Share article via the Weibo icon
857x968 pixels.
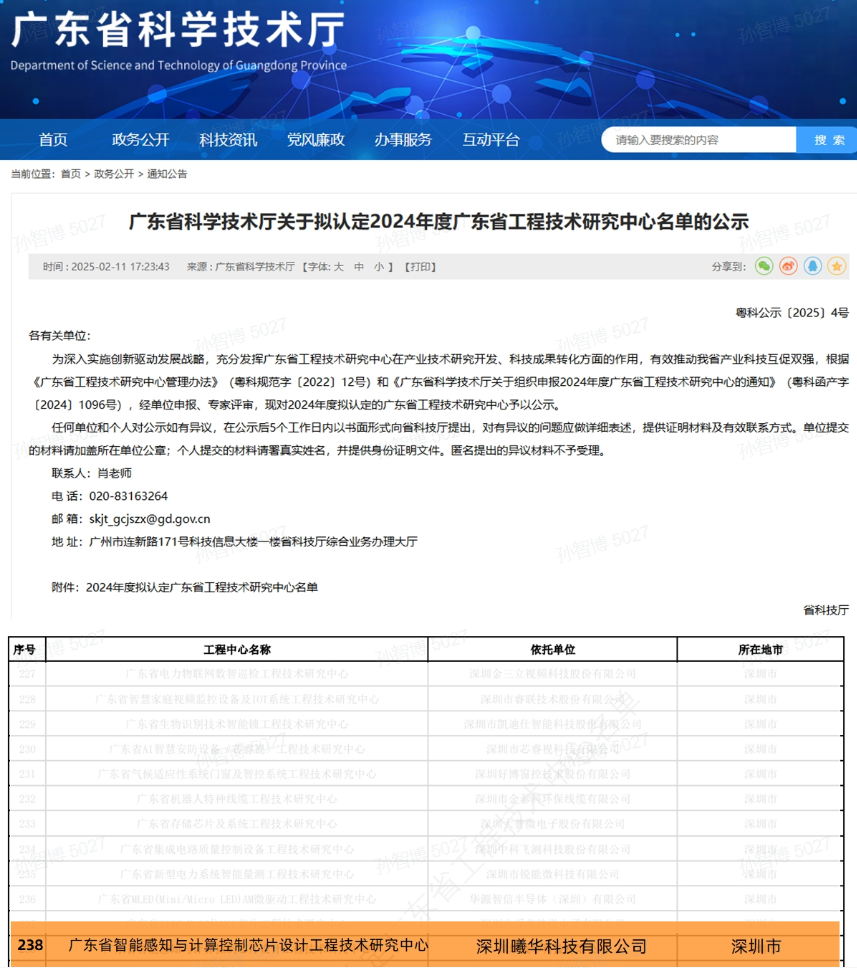click(x=788, y=266)
